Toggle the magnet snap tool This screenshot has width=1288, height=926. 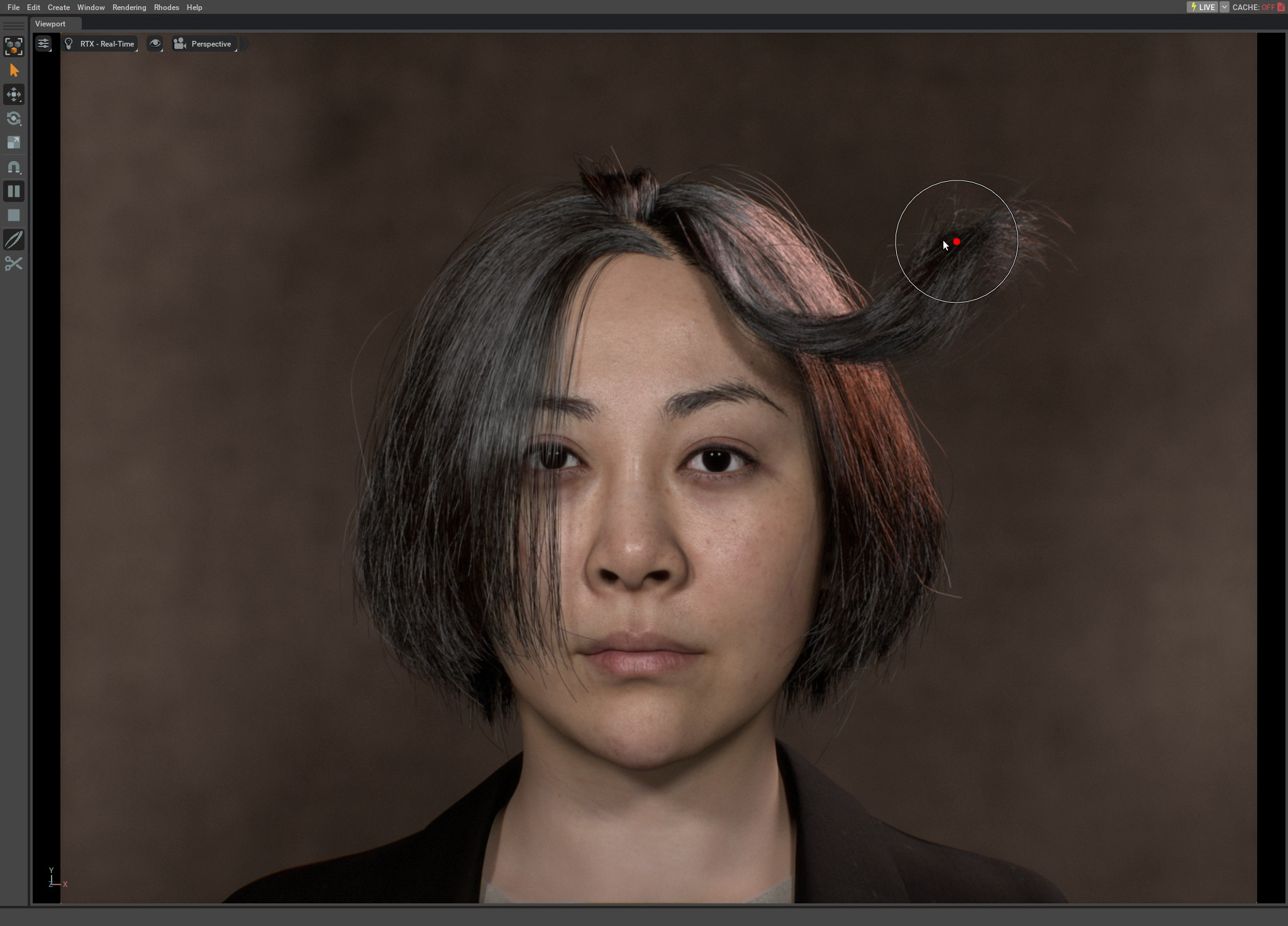click(14, 167)
